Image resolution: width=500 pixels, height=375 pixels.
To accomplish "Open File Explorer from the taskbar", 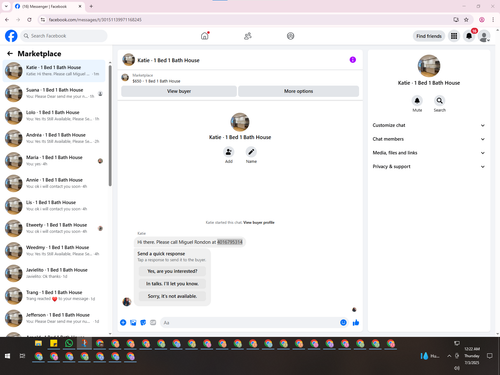I will click(38, 343).
